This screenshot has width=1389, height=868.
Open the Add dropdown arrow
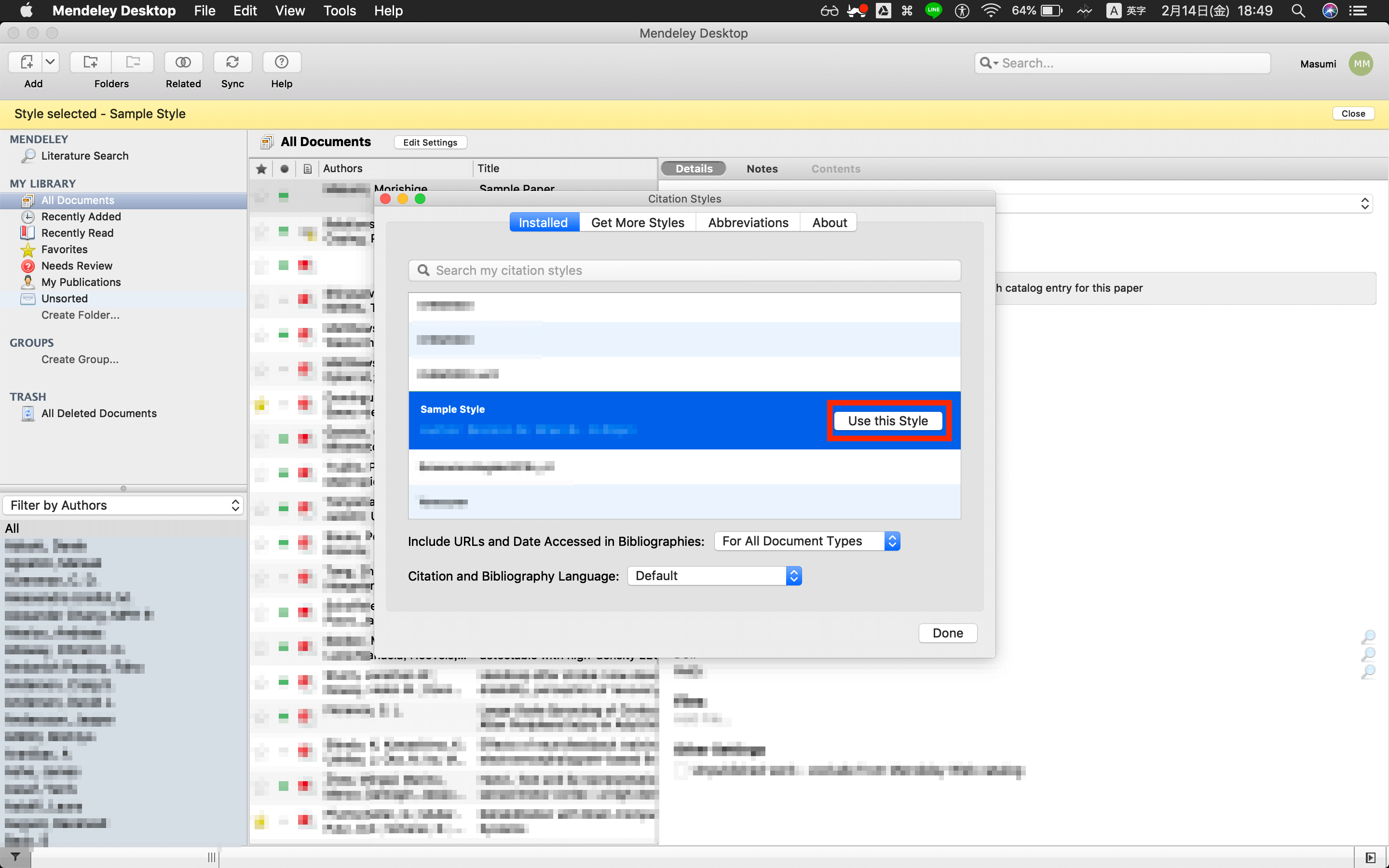[x=51, y=62]
